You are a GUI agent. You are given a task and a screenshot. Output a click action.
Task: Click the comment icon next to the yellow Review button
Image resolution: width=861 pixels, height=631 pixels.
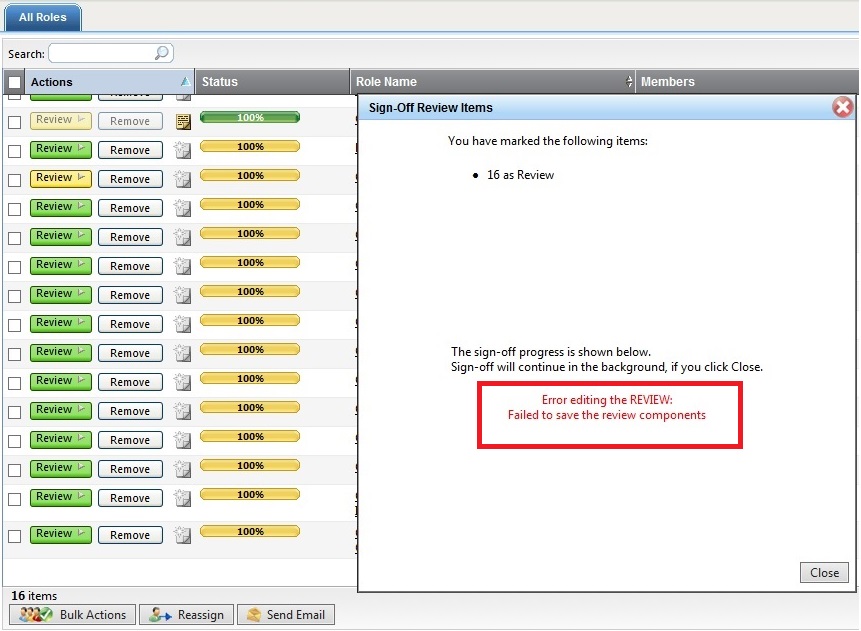pyautogui.click(x=182, y=179)
